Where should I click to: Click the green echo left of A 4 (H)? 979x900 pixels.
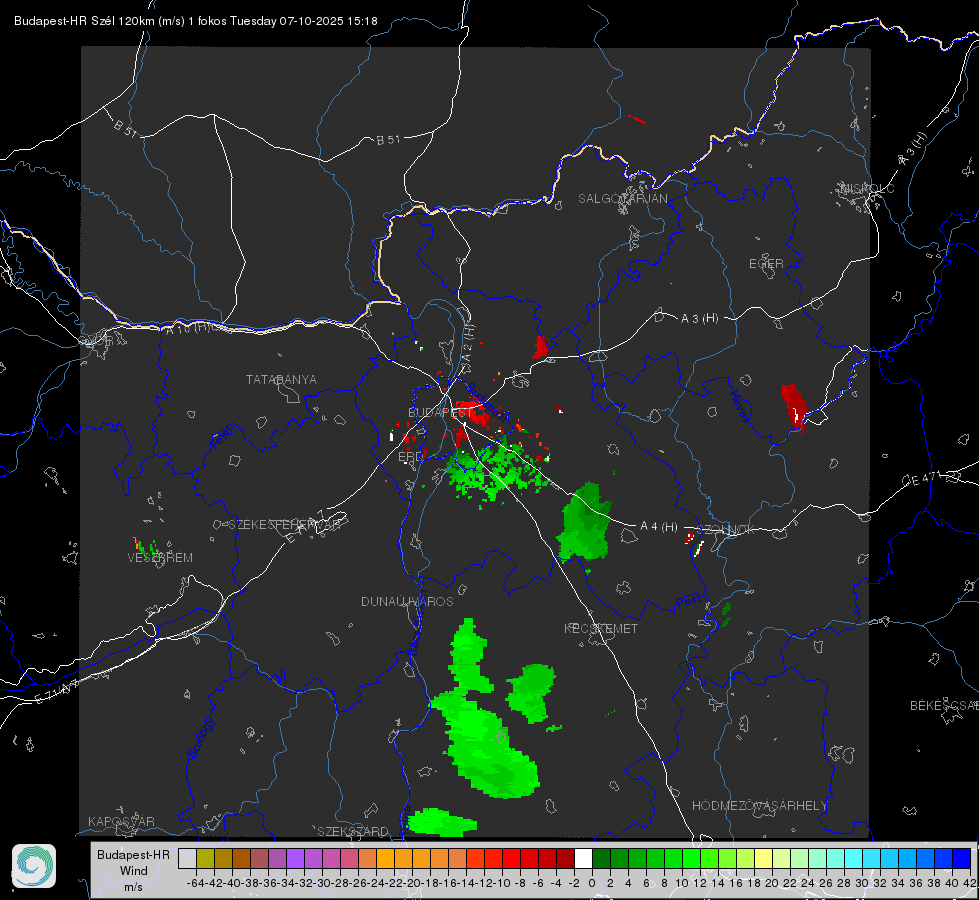coord(584,522)
